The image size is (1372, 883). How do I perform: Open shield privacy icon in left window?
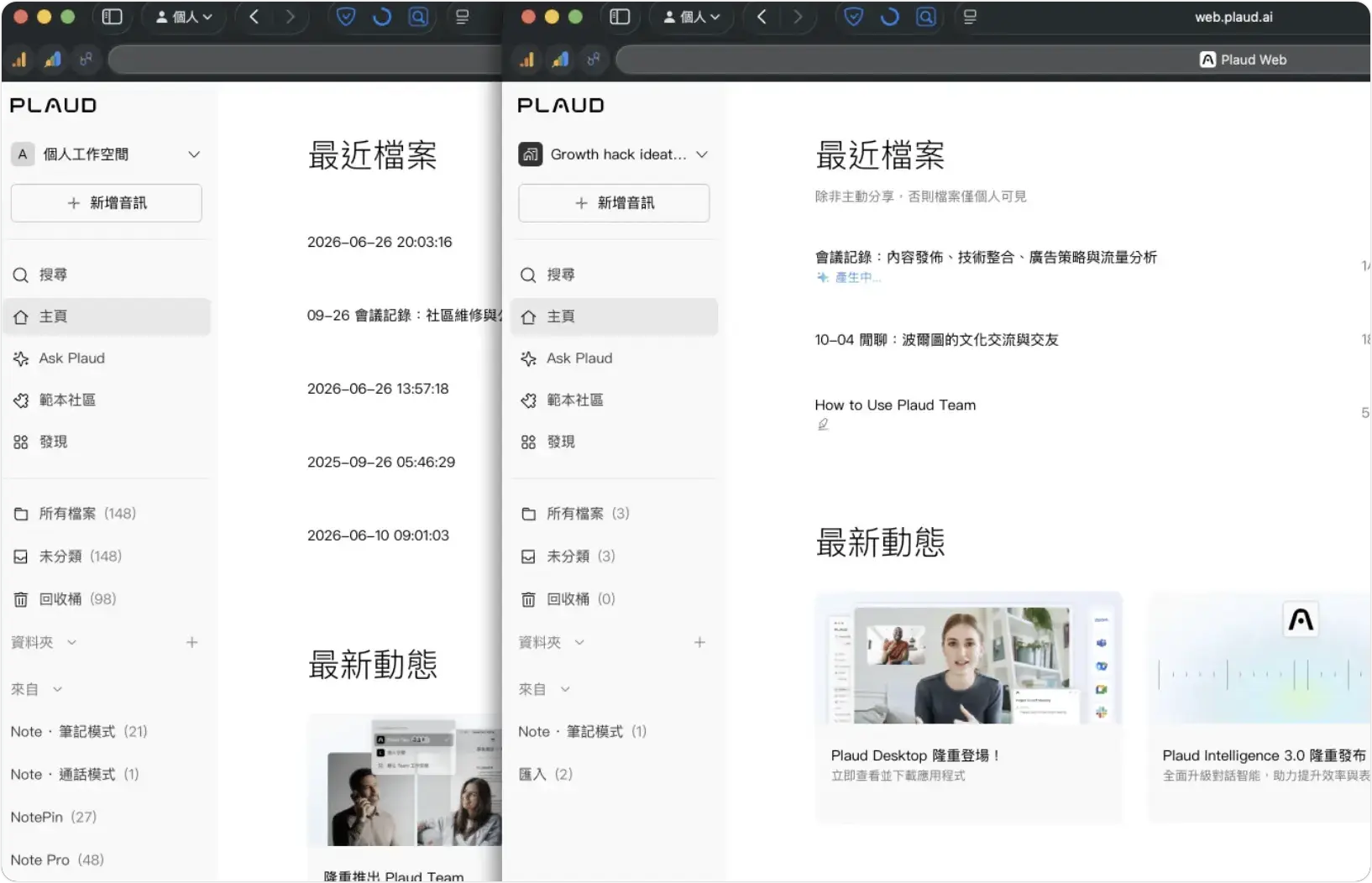[x=346, y=17]
